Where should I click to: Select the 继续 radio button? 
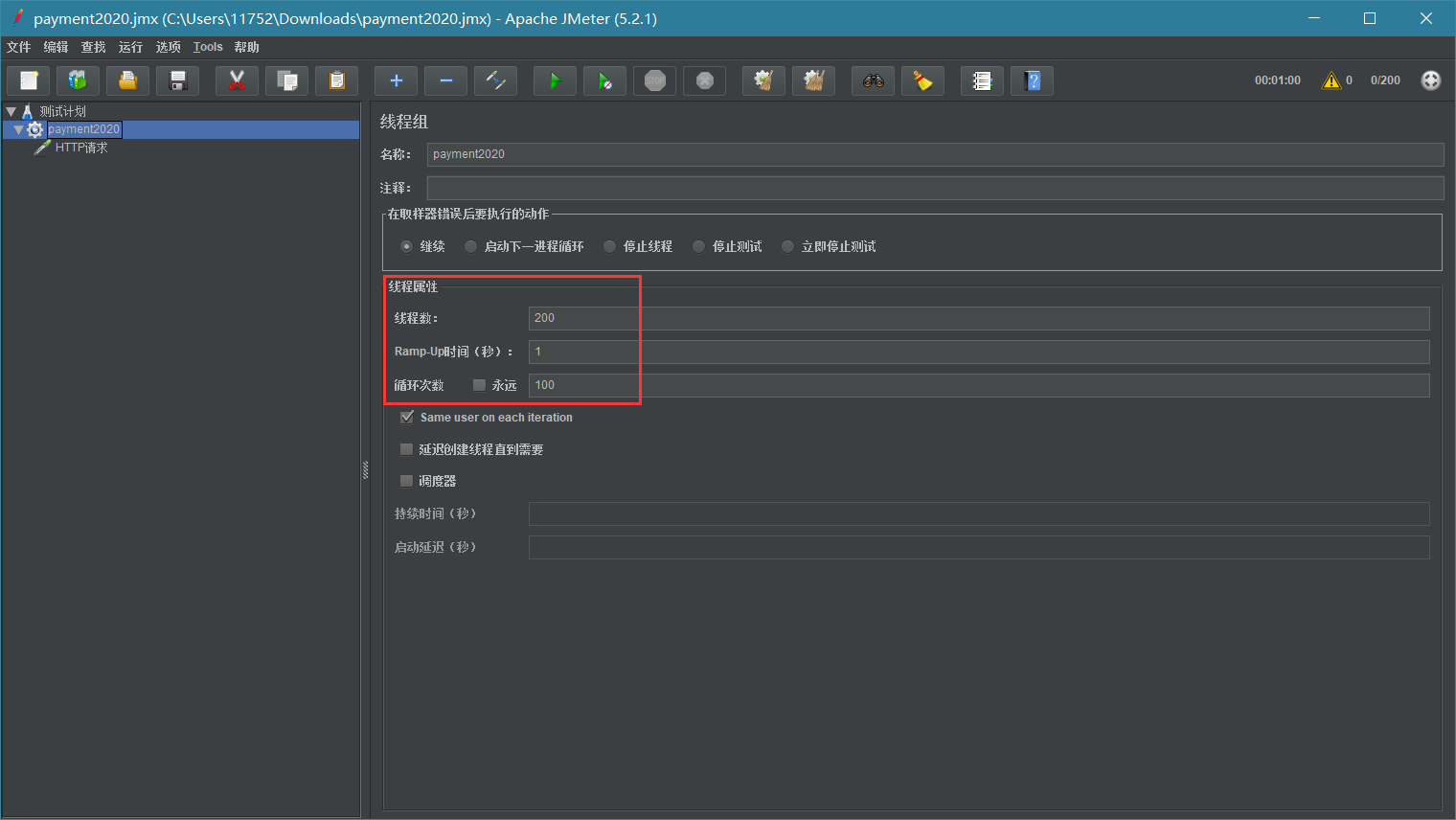click(407, 246)
